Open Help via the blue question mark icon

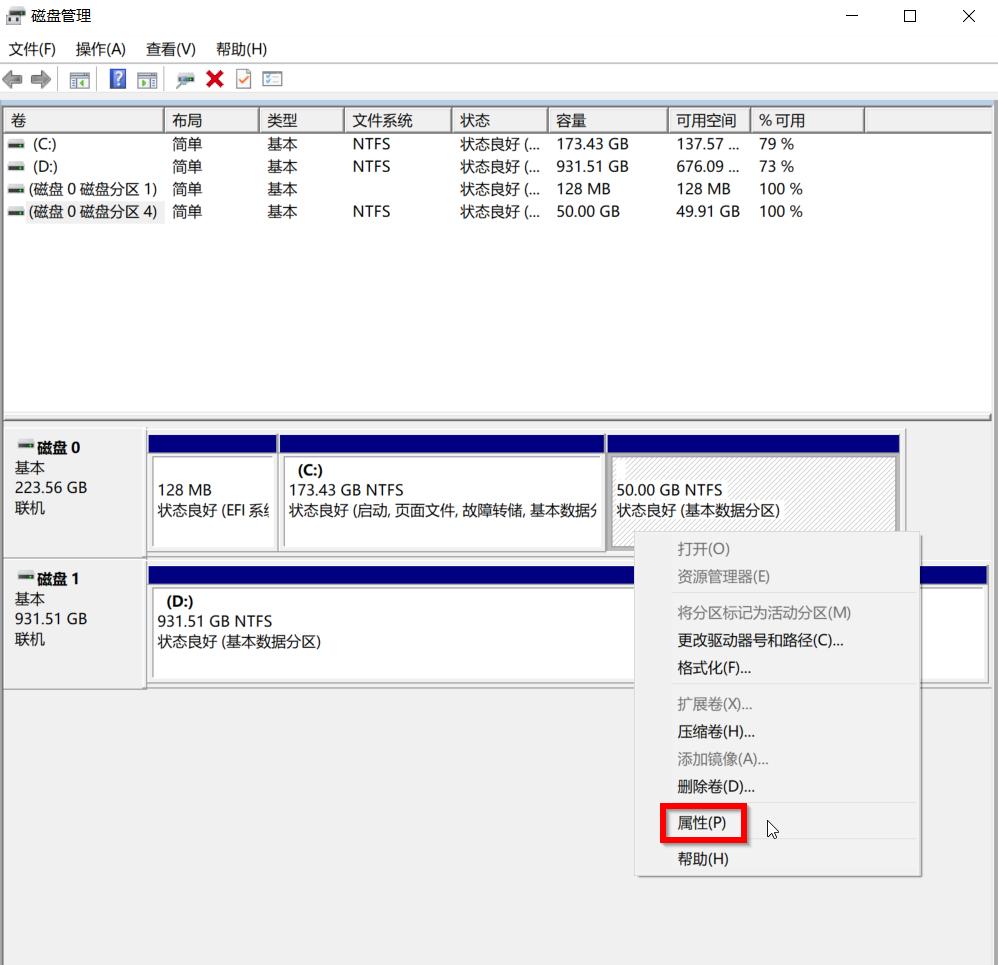pos(118,79)
